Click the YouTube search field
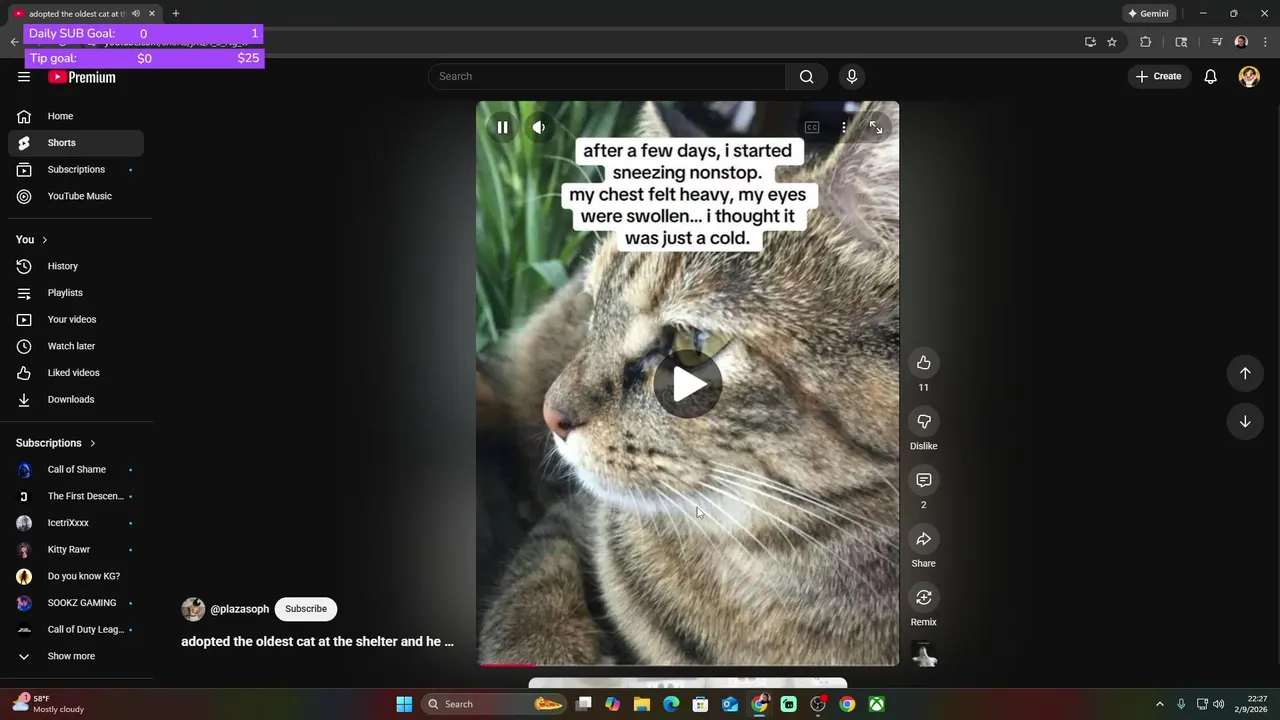 pyautogui.click(x=607, y=77)
